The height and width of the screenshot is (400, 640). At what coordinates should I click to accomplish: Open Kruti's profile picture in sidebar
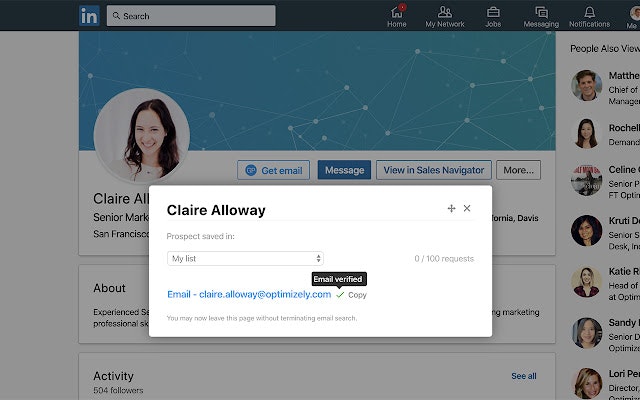(587, 231)
